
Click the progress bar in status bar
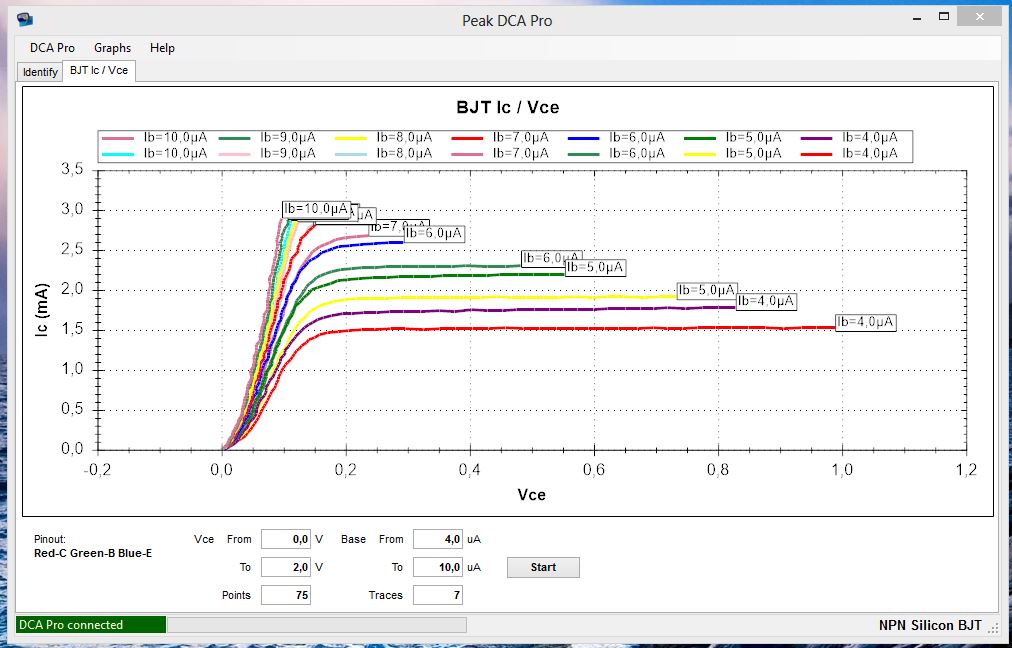click(316, 625)
